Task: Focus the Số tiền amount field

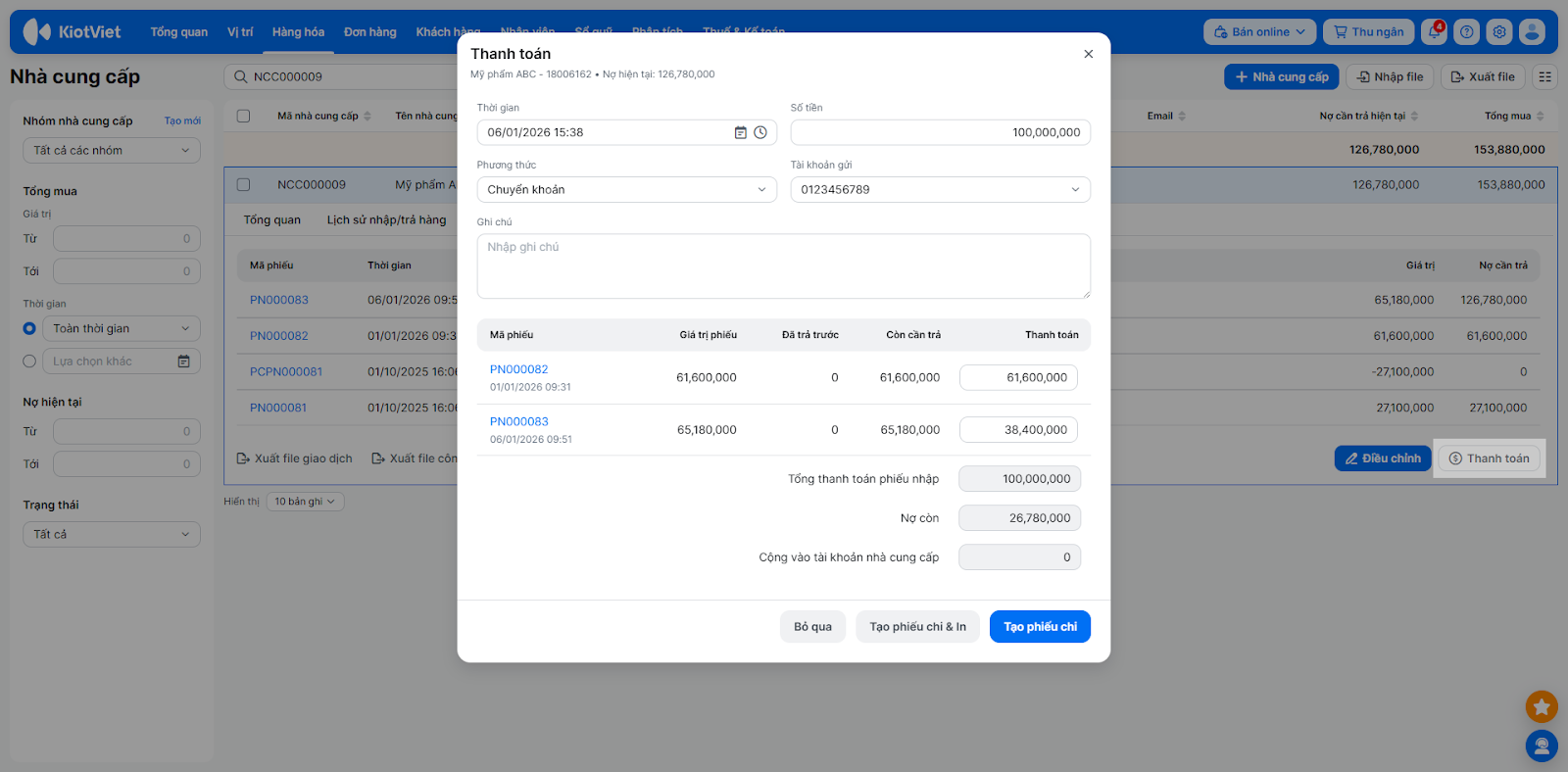Action: point(941,132)
